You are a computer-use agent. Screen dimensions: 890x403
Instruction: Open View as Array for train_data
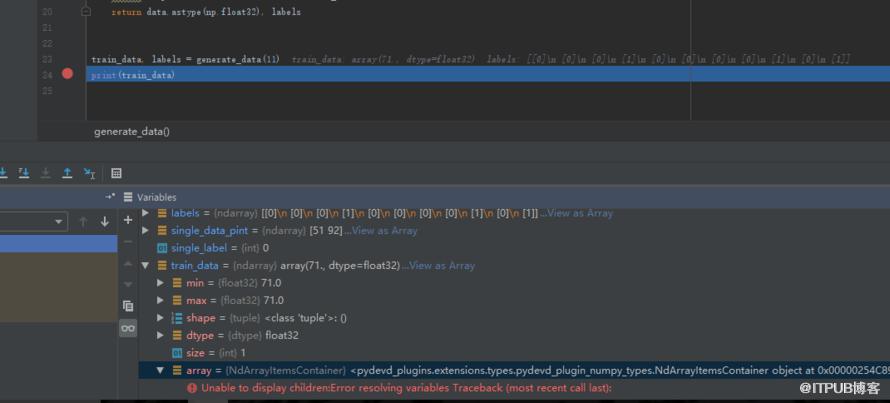tap(442, 265)
